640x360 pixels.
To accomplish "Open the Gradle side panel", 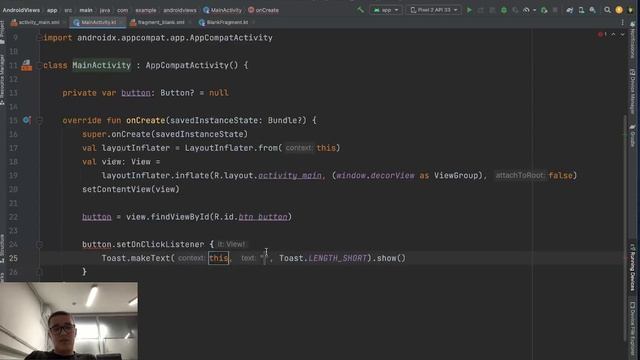I will [x=632, y=136].
